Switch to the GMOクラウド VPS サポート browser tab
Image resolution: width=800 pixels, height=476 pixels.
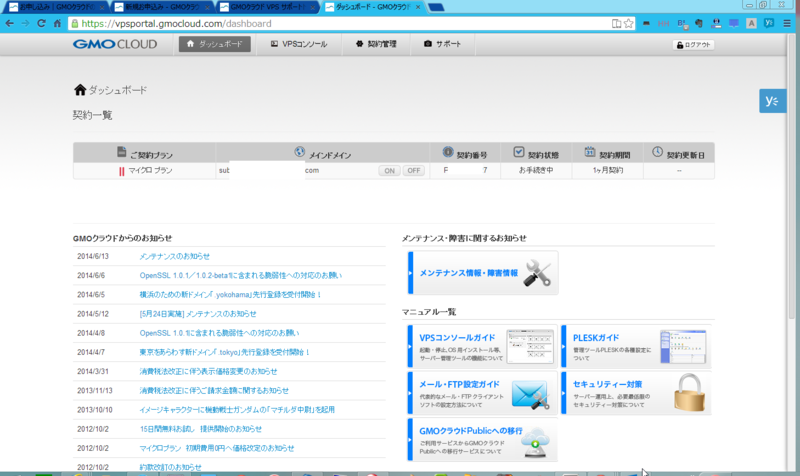[x=268, y=7]
